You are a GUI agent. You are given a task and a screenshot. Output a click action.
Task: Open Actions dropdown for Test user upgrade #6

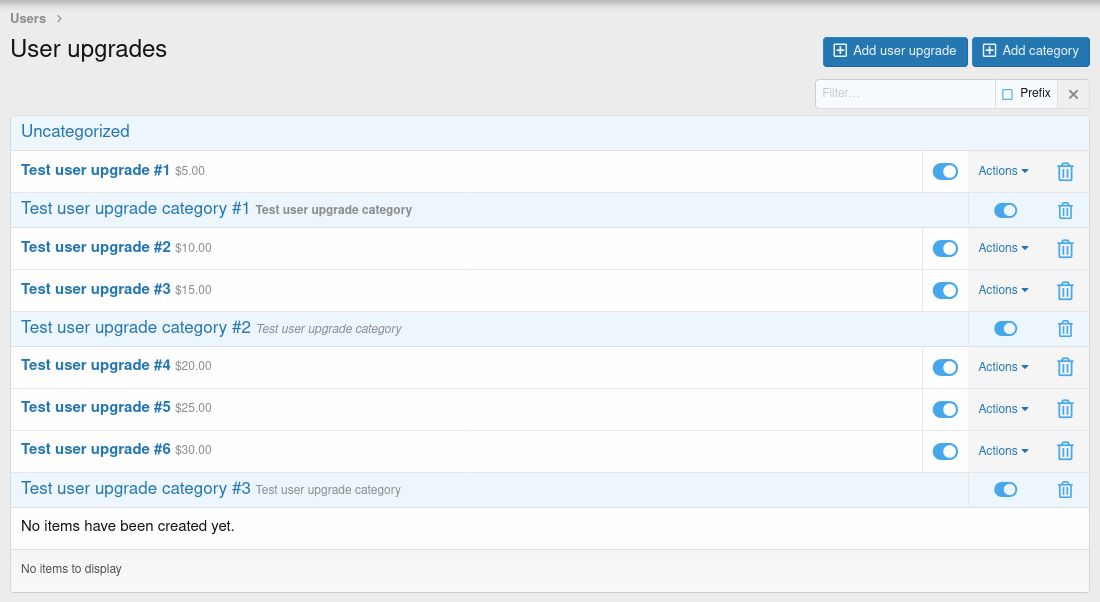pyautogui.click(x=1003, y=451)
